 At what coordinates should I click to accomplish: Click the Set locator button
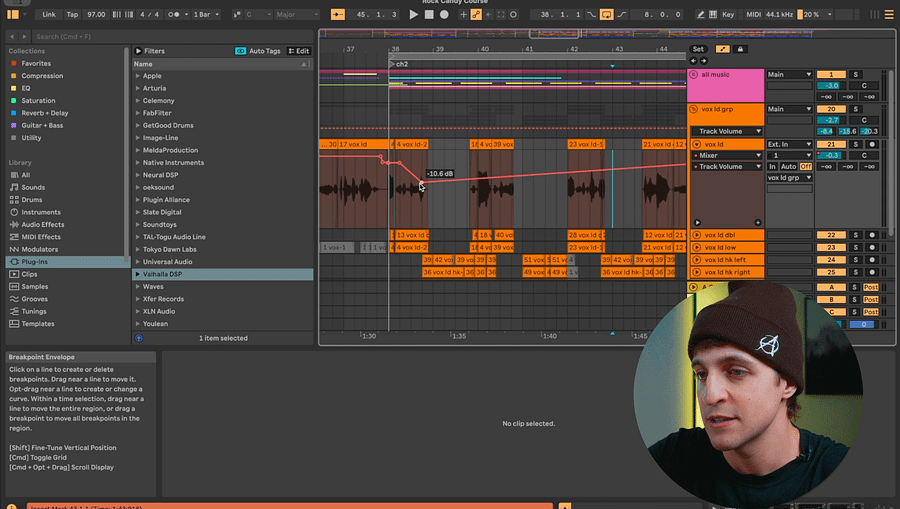point(698,49)
